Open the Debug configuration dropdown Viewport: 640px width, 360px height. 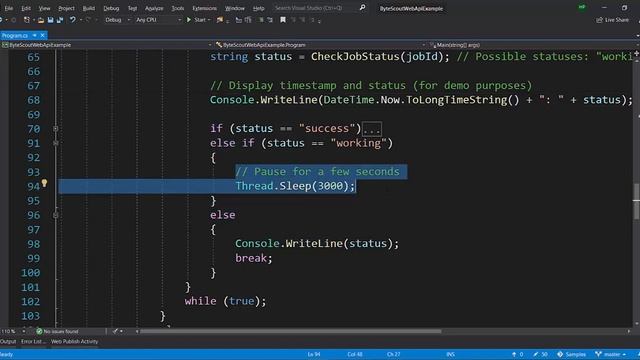tap(117, 20)
